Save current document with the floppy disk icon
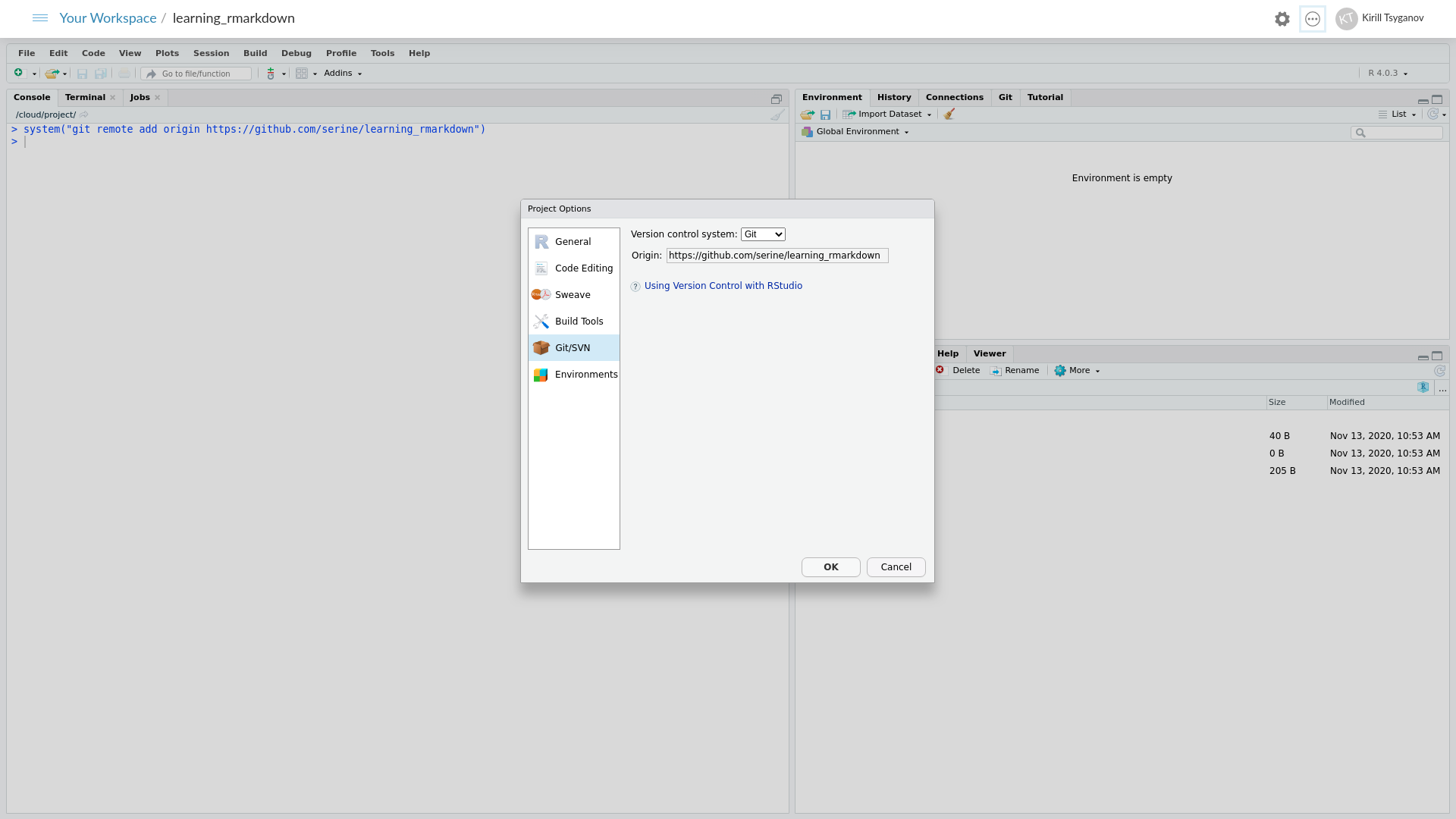Viewport: 1456px width, 819px height. [83, 74]
